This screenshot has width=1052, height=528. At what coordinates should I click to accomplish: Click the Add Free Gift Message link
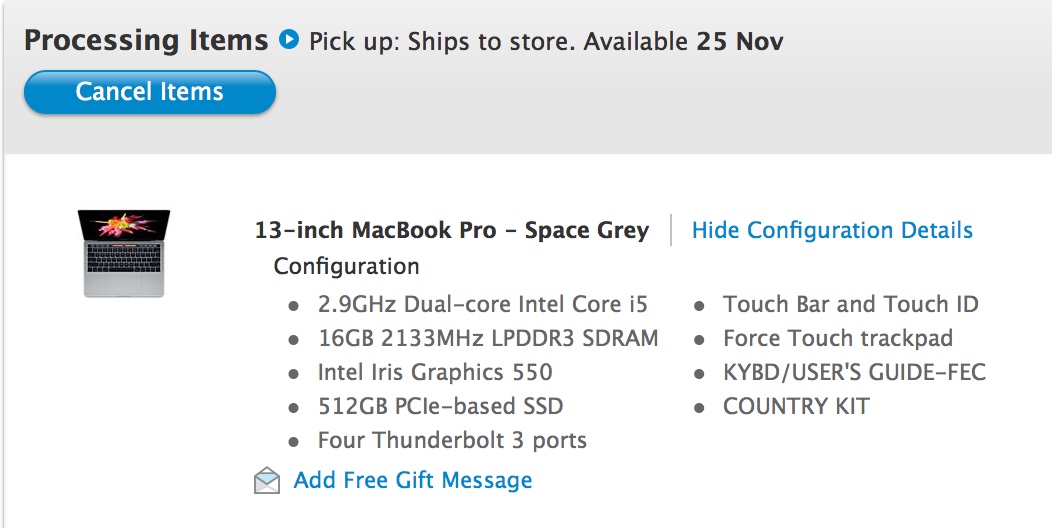413,480
